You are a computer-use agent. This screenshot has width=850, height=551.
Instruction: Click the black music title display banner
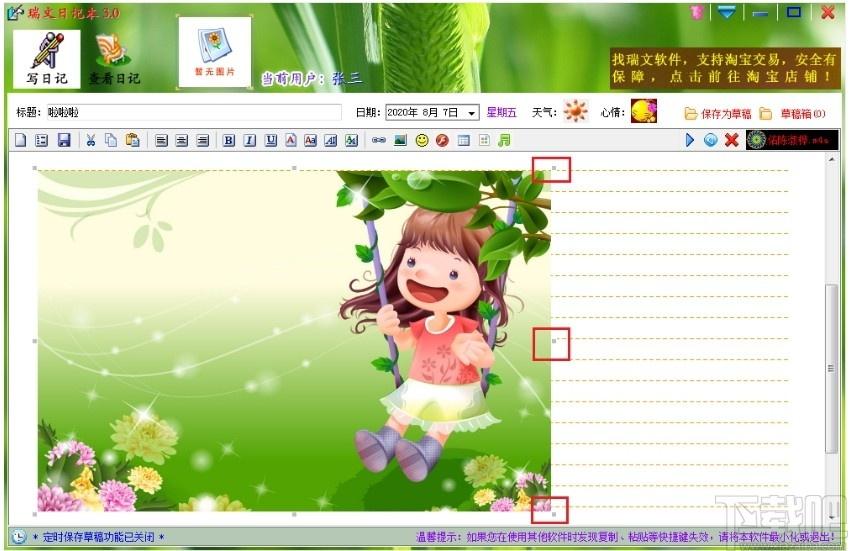coord(792,140)
